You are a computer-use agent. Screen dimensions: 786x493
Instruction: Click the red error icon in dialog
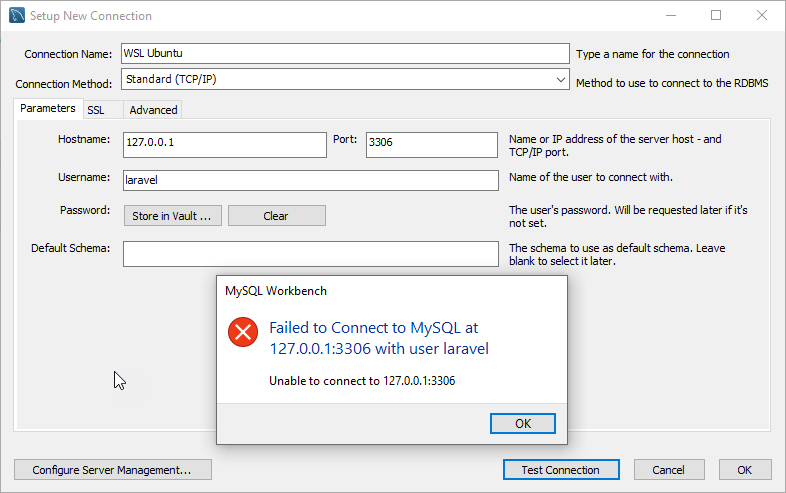point(243,332)
